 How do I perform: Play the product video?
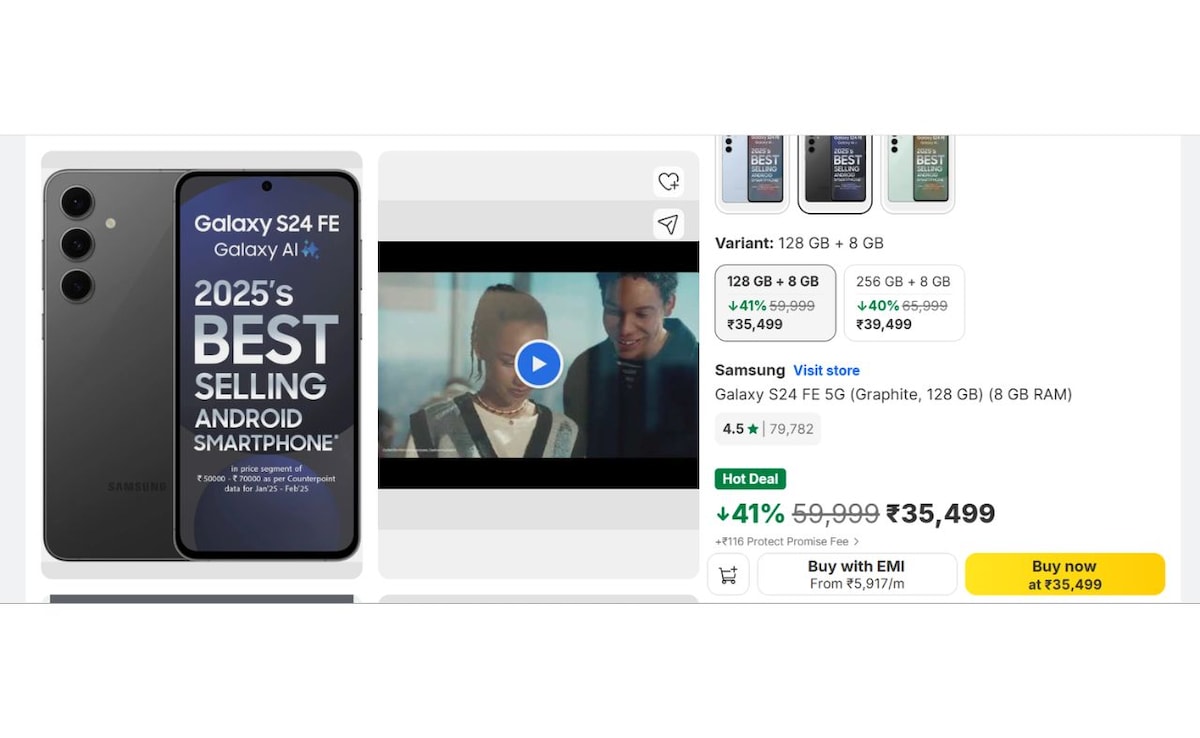(x=538, y=364)
